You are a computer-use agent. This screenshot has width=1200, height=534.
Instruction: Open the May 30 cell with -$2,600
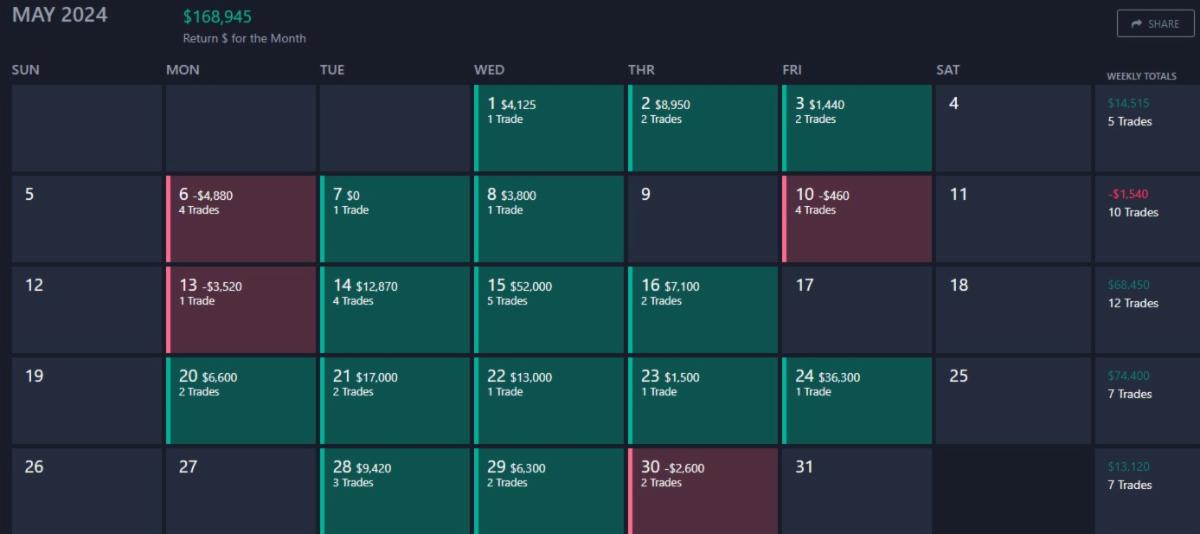(703, 490)
